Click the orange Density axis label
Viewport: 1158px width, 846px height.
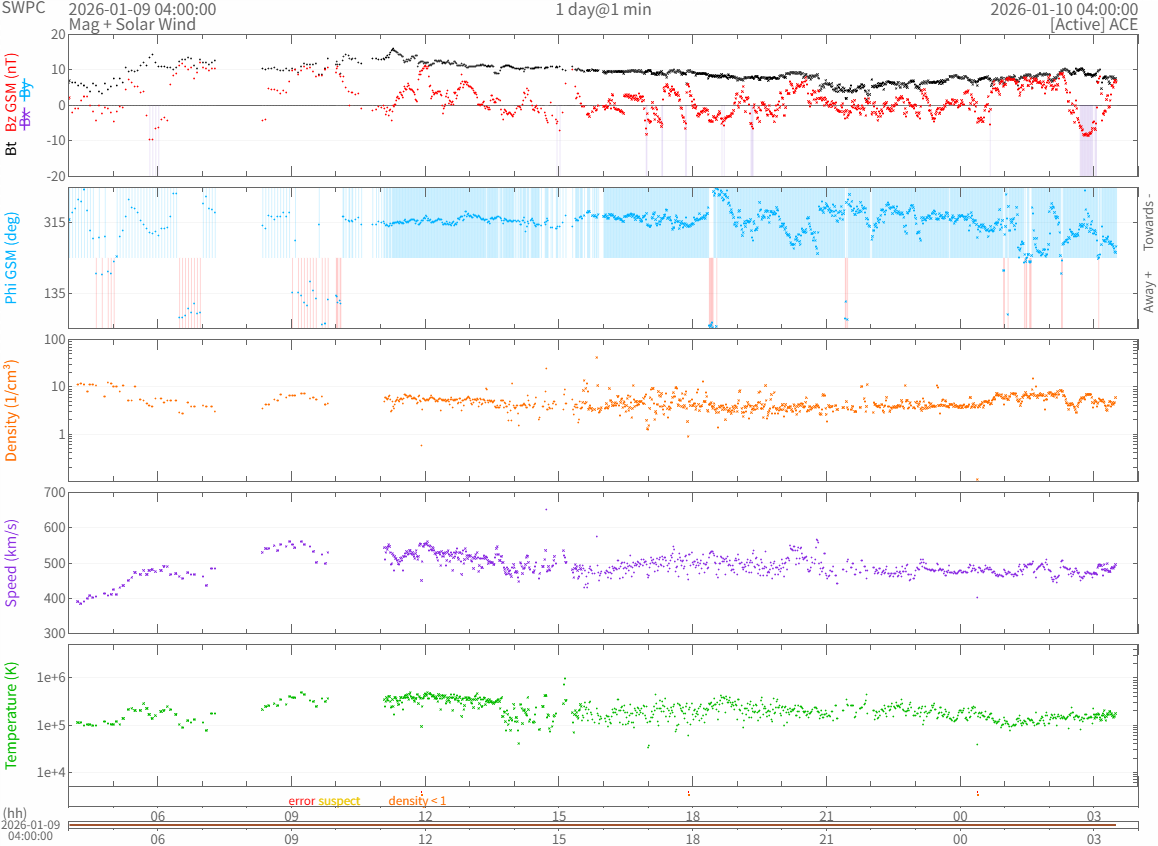click(12, 410)
